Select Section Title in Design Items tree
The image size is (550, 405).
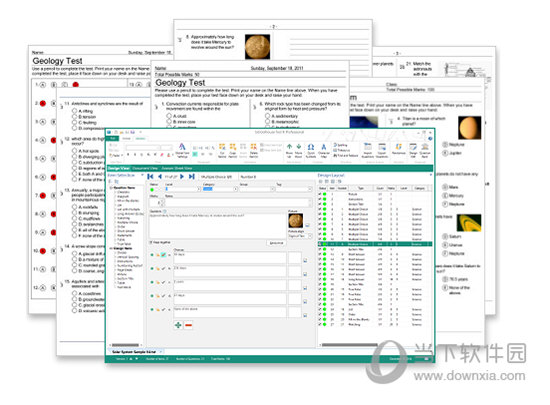coord(125,278)
